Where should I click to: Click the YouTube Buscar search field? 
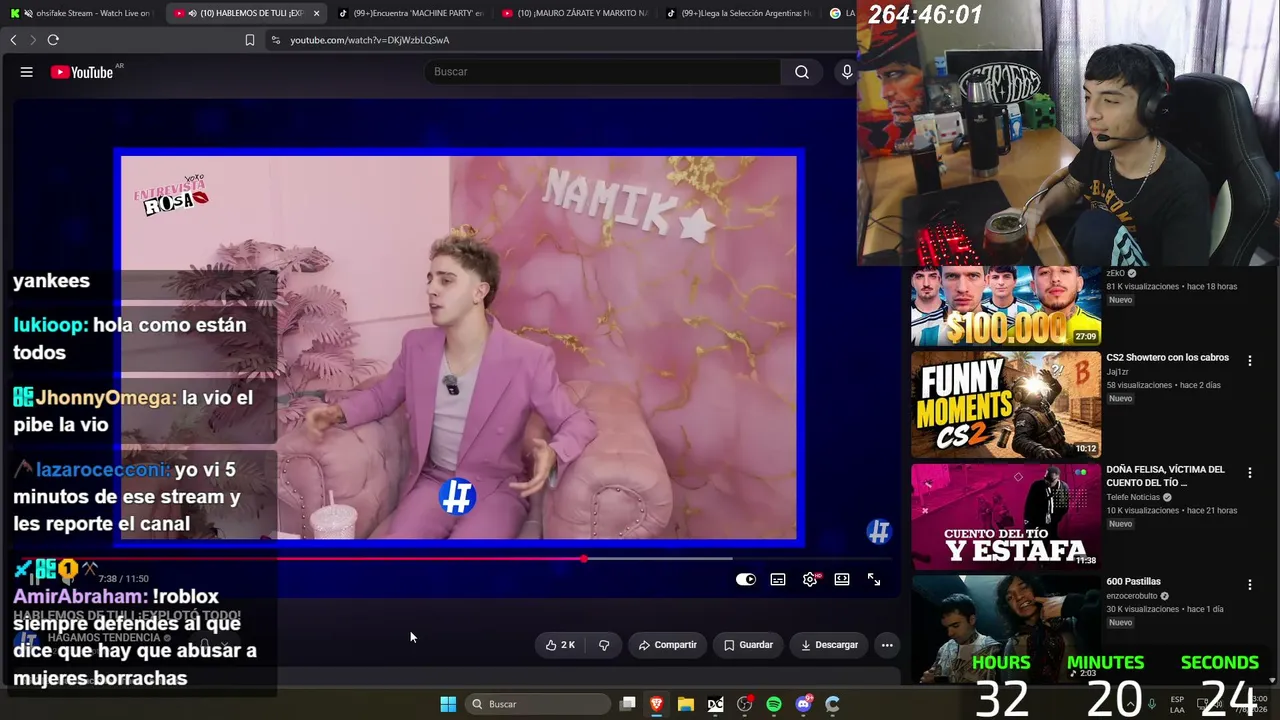(603, 72)
